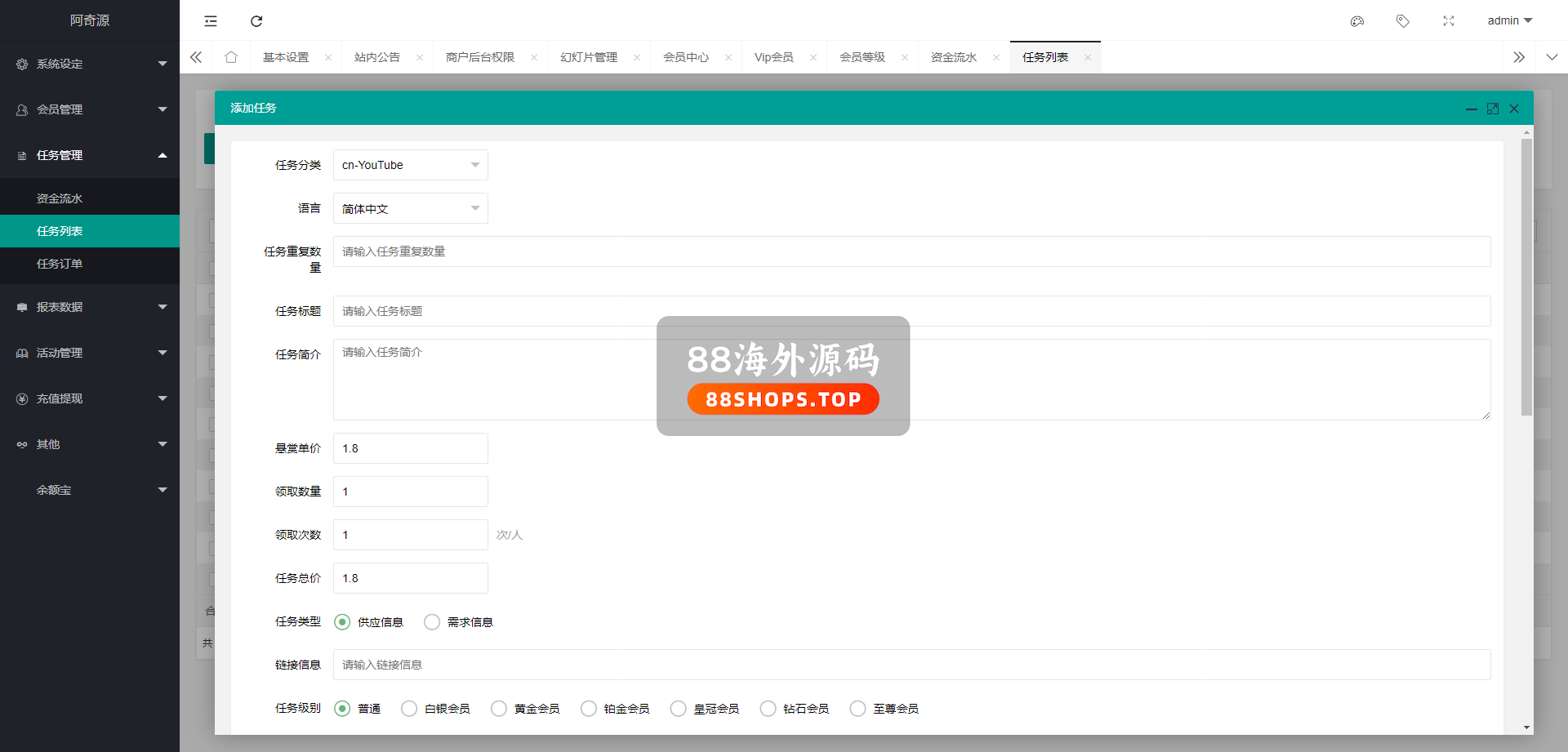Click the tag note icon
The image size is (1568, 752).
tap(1403, 21)
